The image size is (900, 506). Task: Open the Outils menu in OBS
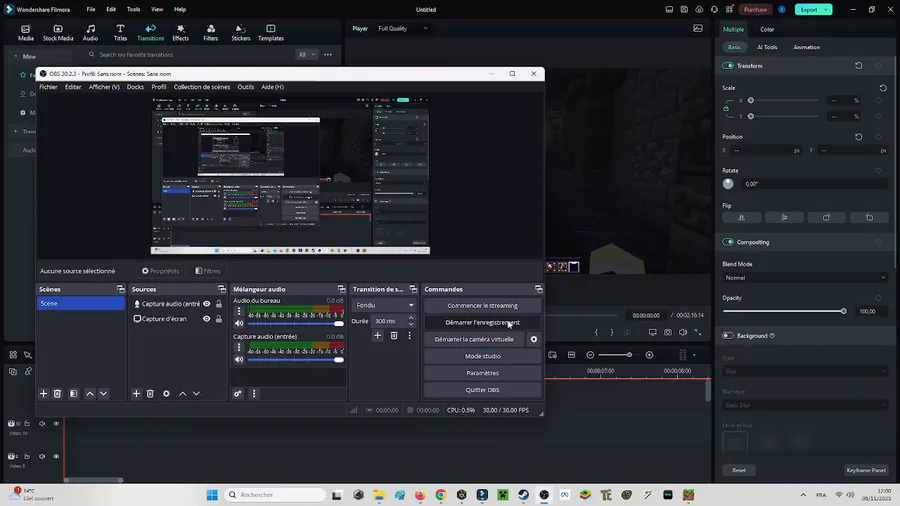(x=245, y=87)
